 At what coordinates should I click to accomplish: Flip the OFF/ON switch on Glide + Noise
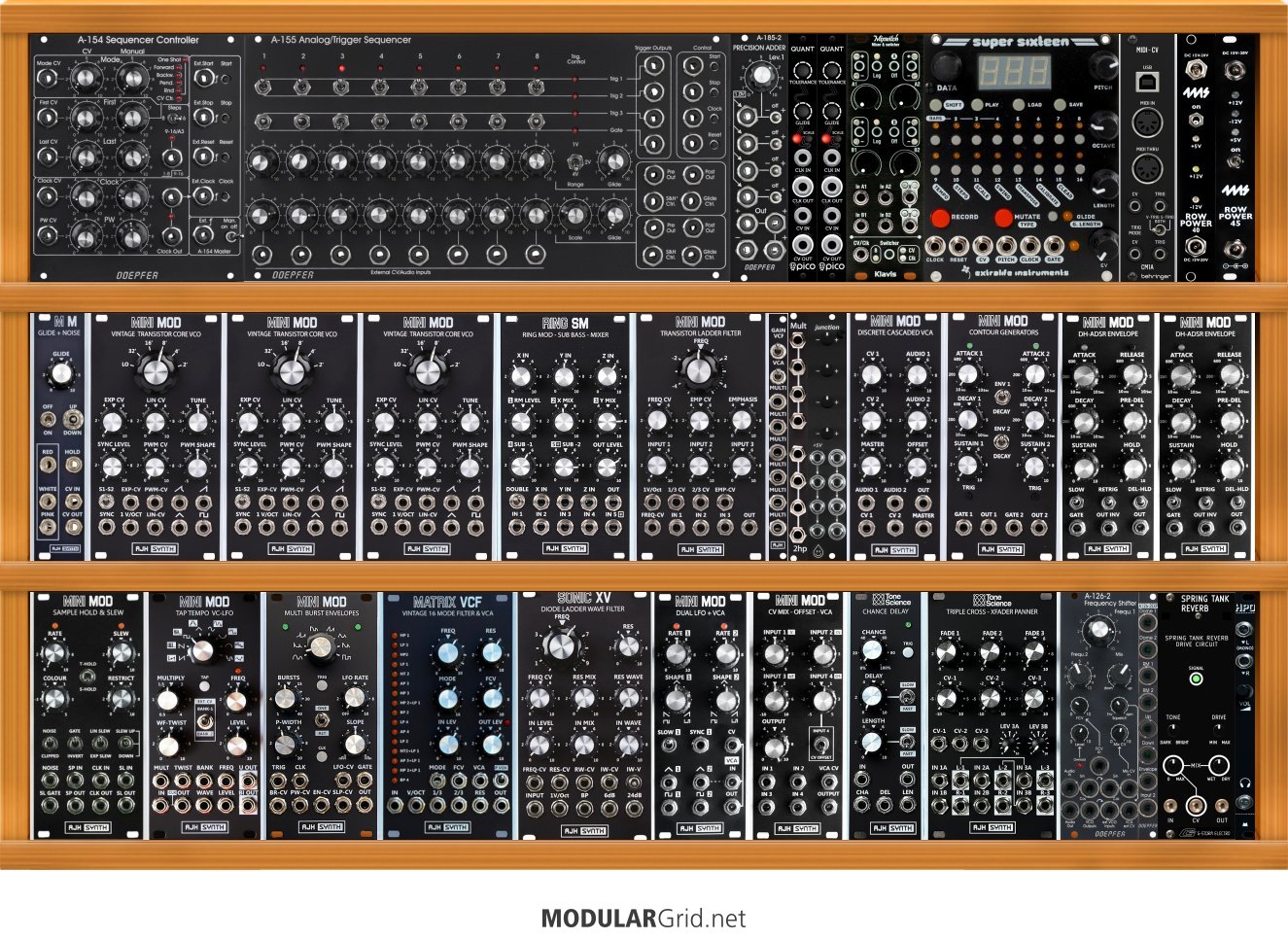click(x=48, y=420)
